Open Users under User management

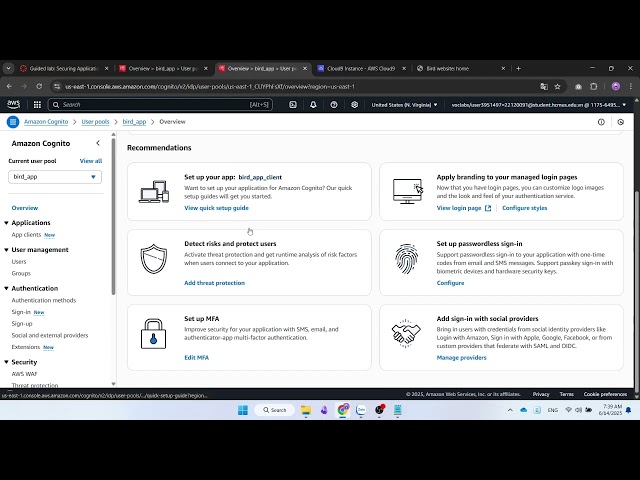[x=19, y=262]
